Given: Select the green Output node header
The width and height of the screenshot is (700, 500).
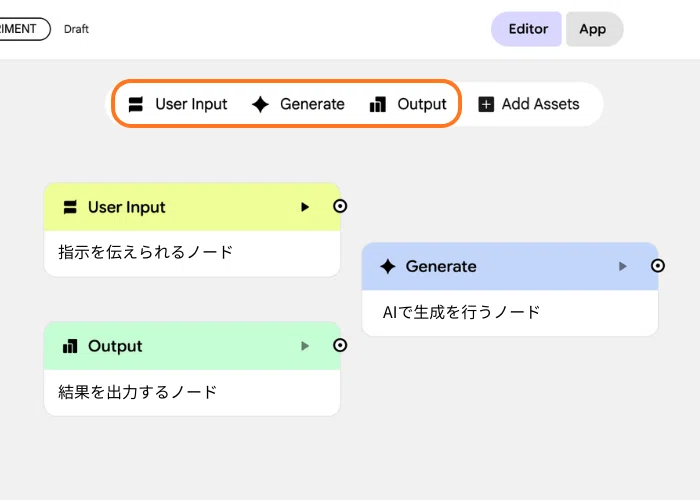Looking at the screenshot, I should [192, 346].
